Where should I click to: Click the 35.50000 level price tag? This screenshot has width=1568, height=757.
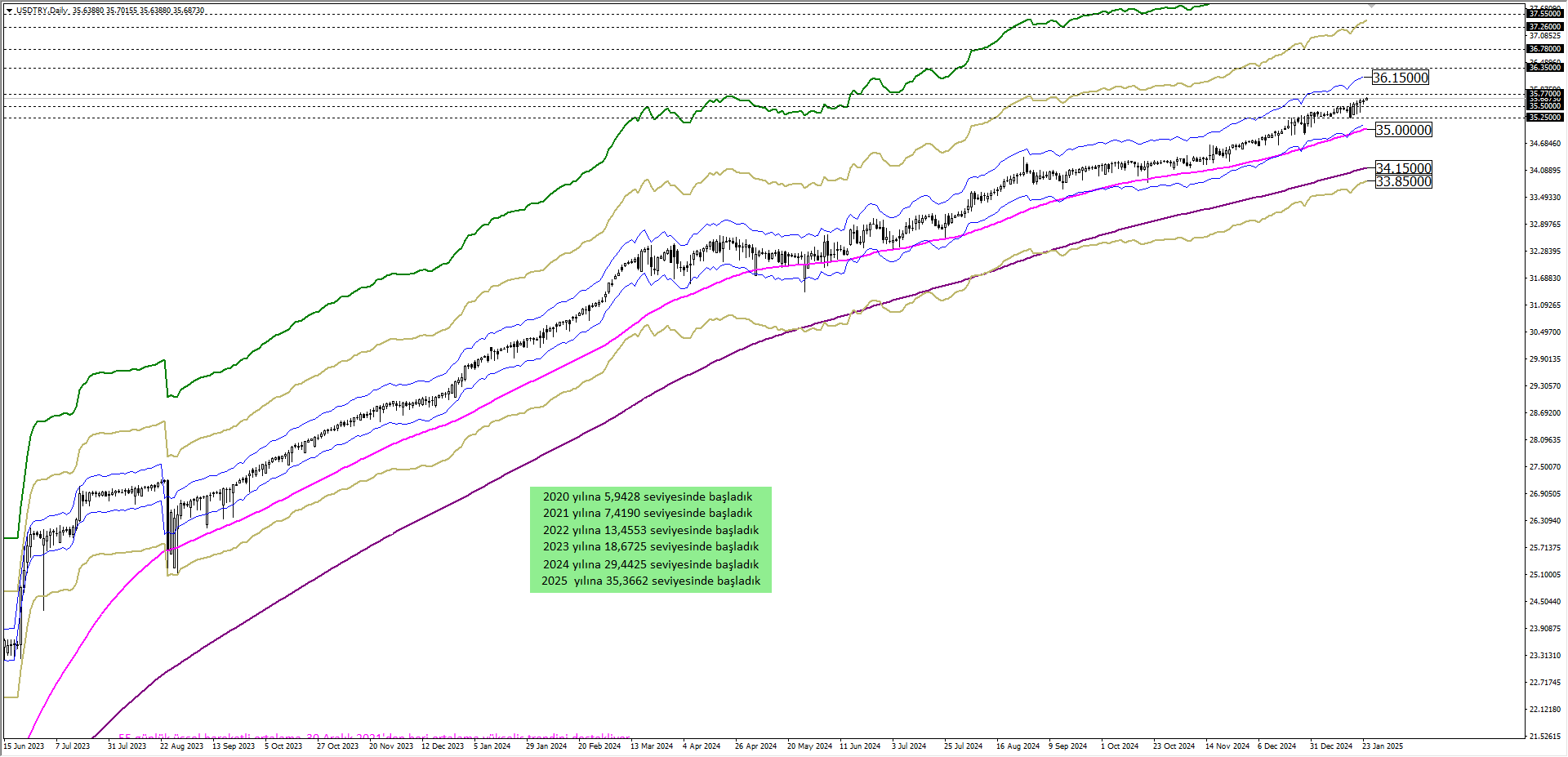tap(1545, 106)
